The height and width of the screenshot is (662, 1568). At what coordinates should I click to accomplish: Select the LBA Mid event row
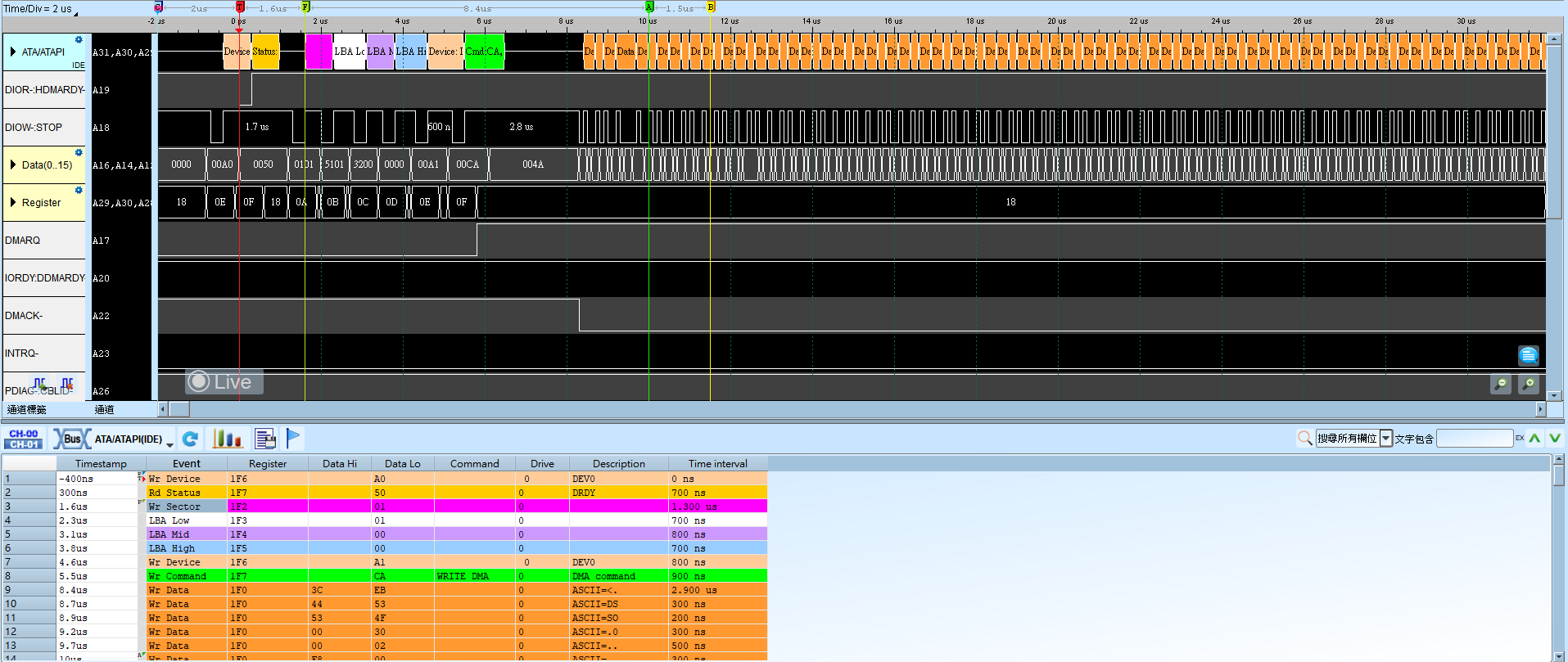click(384, 534)
